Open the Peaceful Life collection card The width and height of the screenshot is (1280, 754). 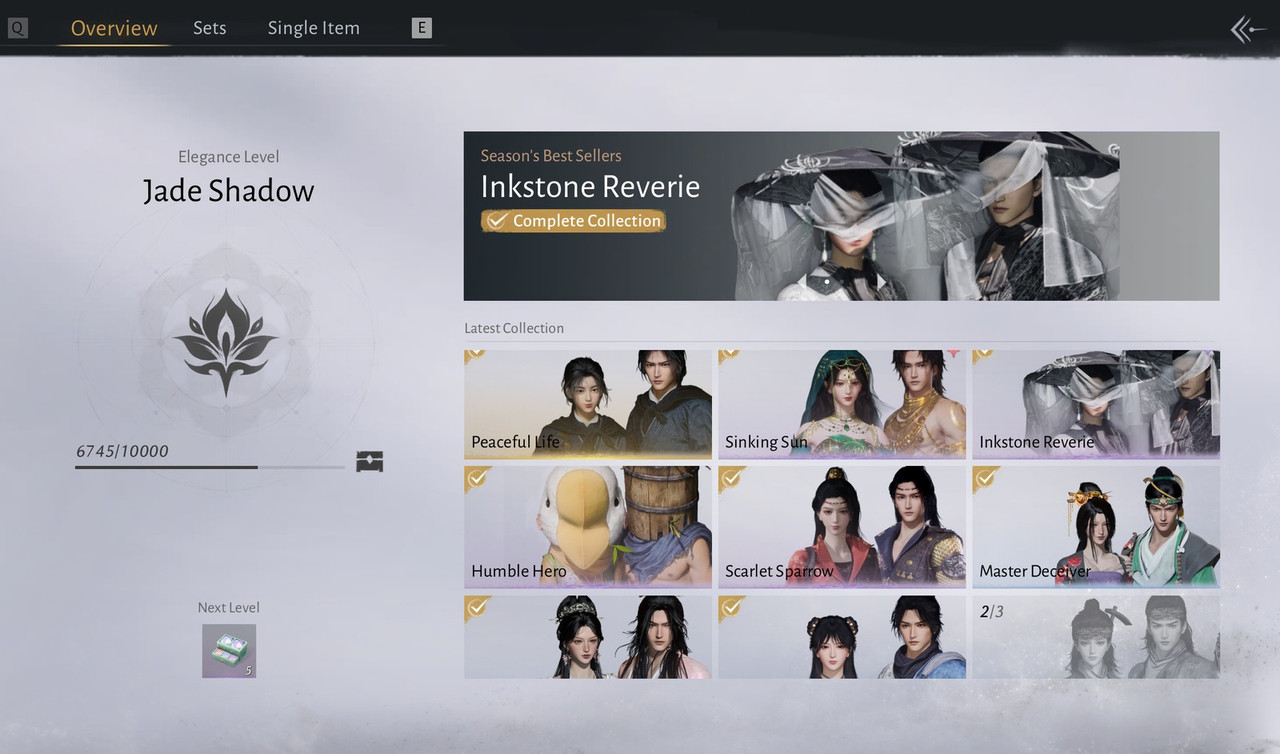pos(588,404)
